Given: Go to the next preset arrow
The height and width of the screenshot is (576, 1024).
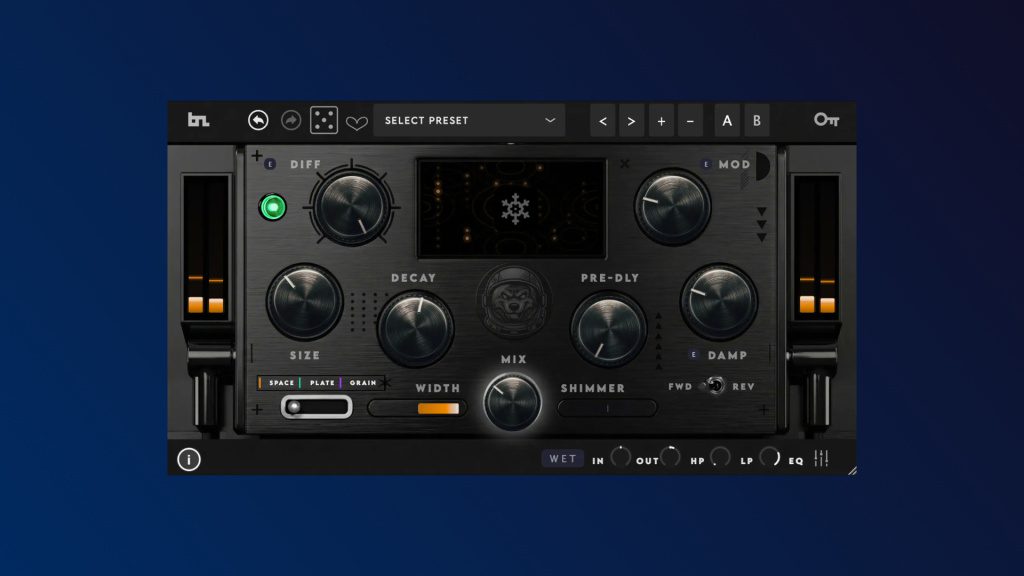Looking at the screenshot, I should click(631, 120).
